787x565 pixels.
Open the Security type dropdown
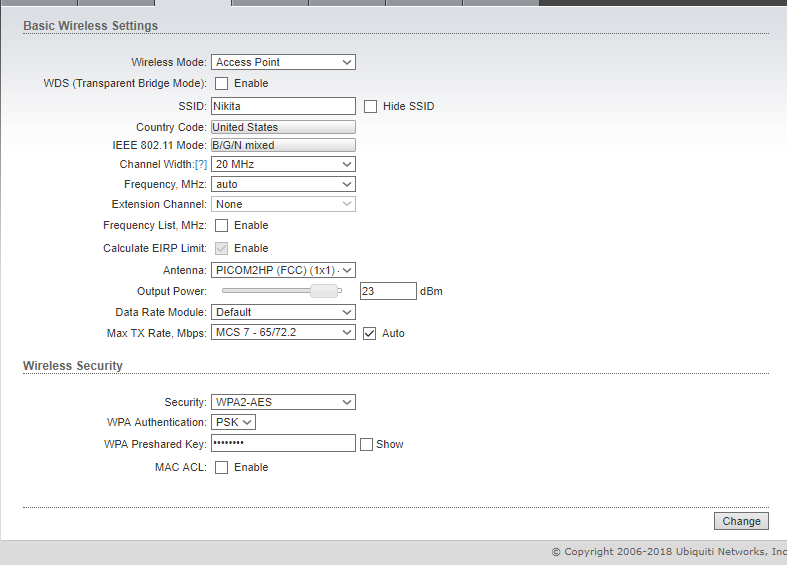[x=283, y=402]
